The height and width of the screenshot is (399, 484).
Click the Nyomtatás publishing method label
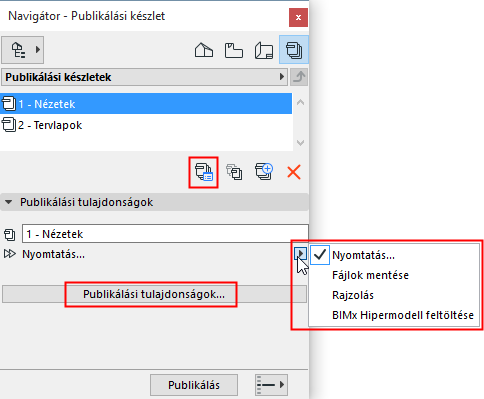tap(54, 254)
